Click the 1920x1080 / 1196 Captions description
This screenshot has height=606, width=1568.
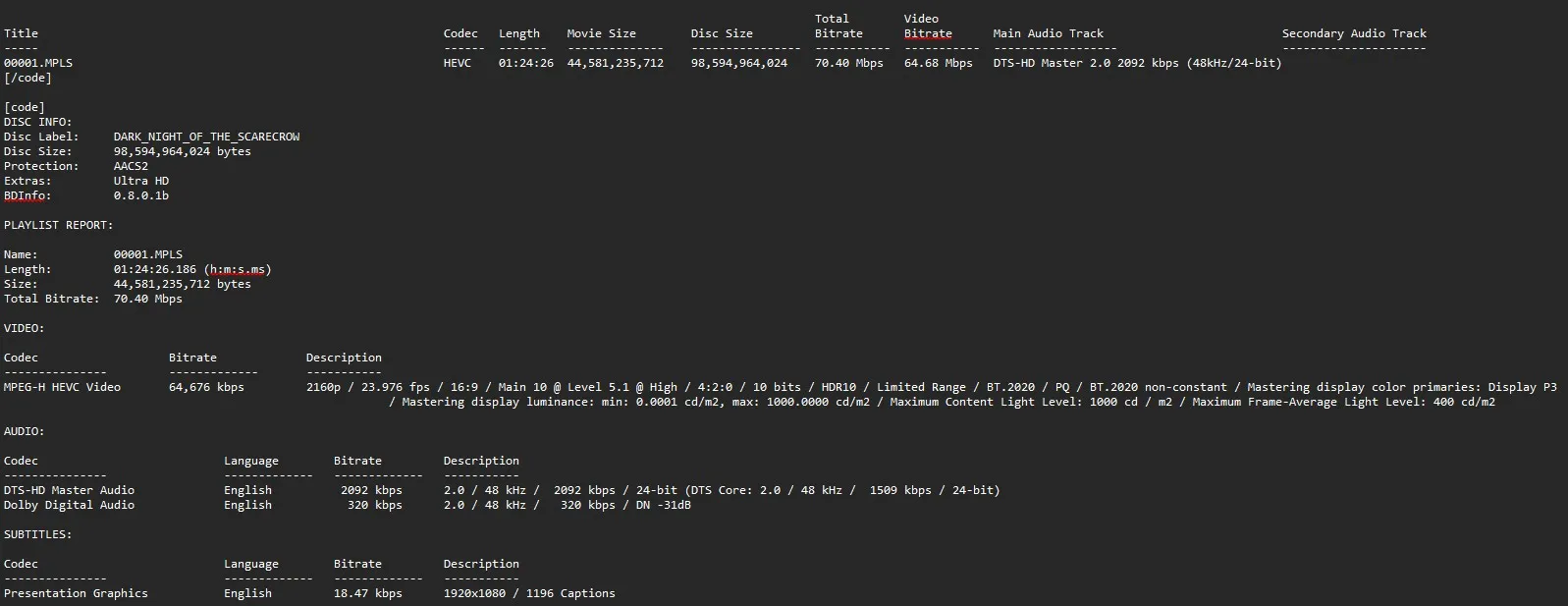529,593
